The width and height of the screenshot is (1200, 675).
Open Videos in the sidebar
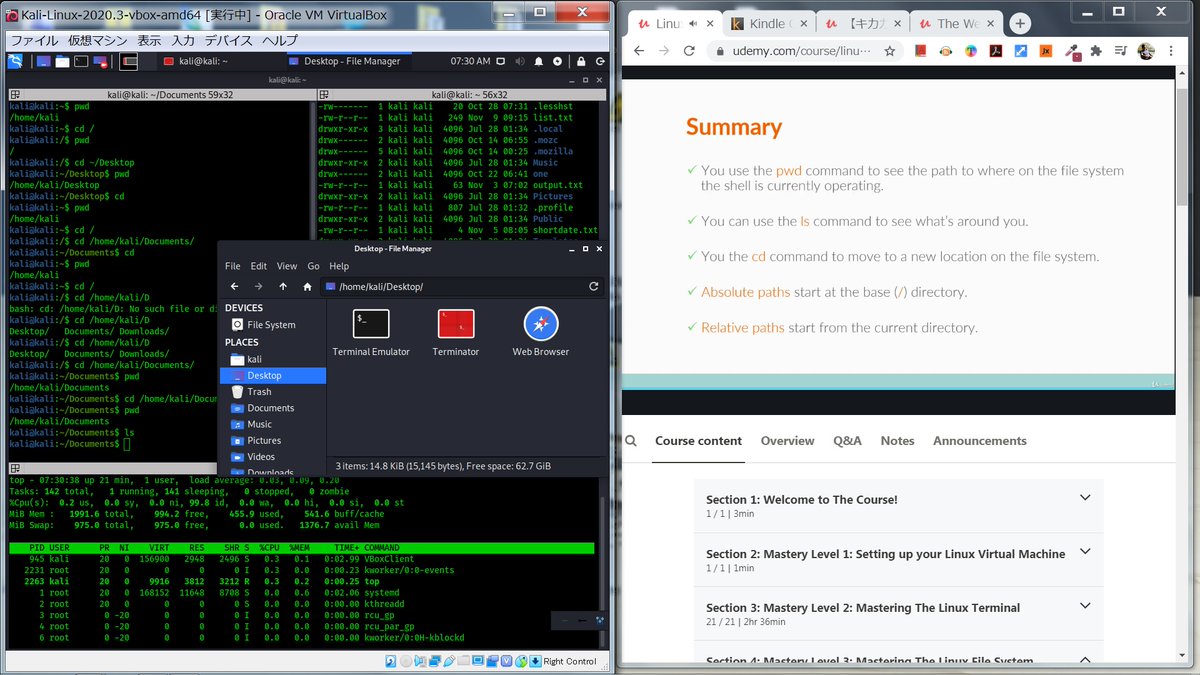pyautogui.click(x=272, y=457)
